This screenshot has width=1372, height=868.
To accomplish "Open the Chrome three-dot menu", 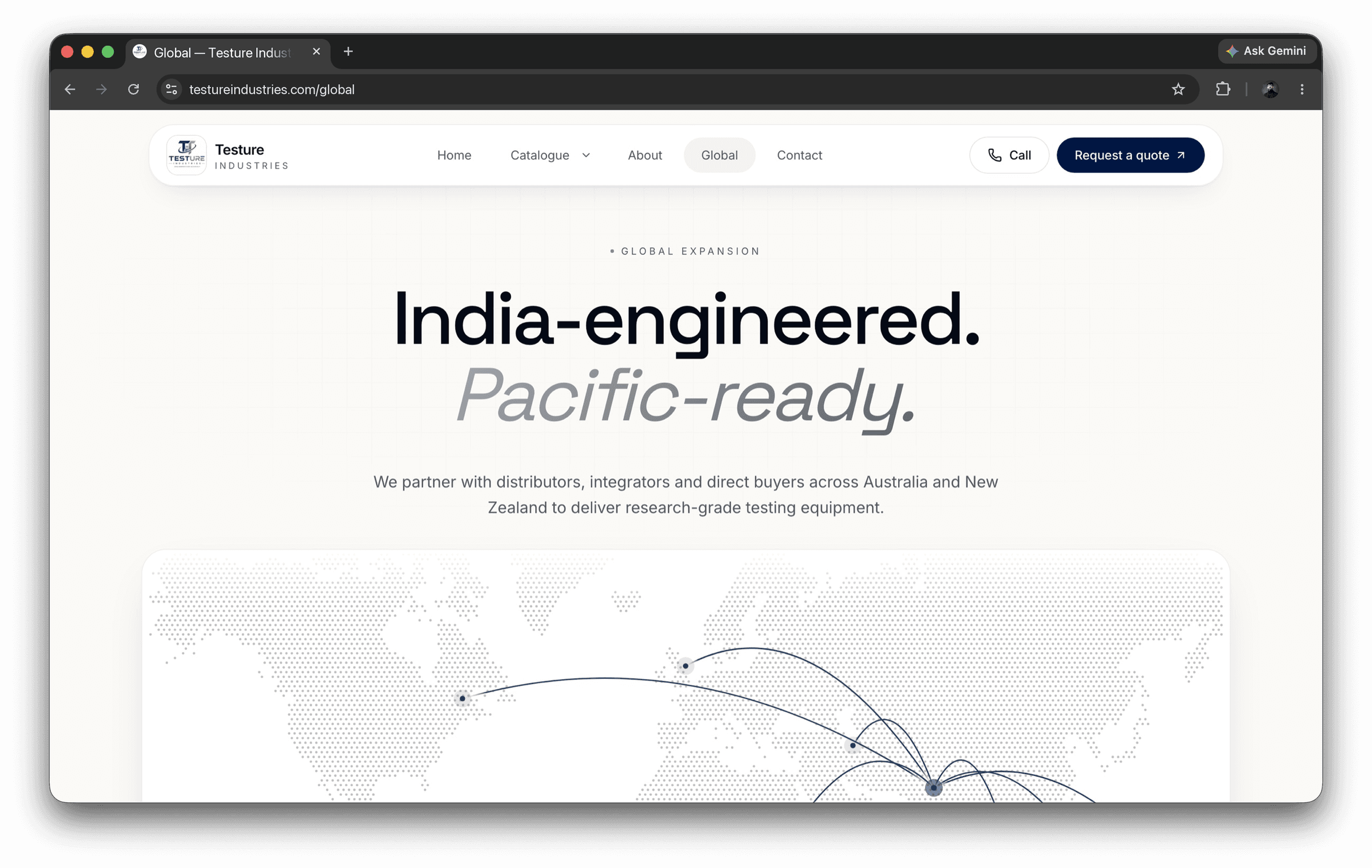I will tap(1302, 89).
